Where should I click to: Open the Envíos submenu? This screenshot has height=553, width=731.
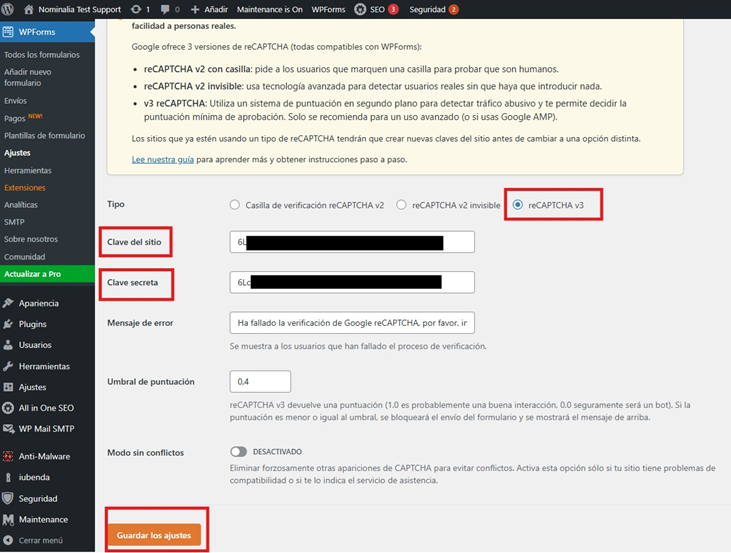coord(15,101)
